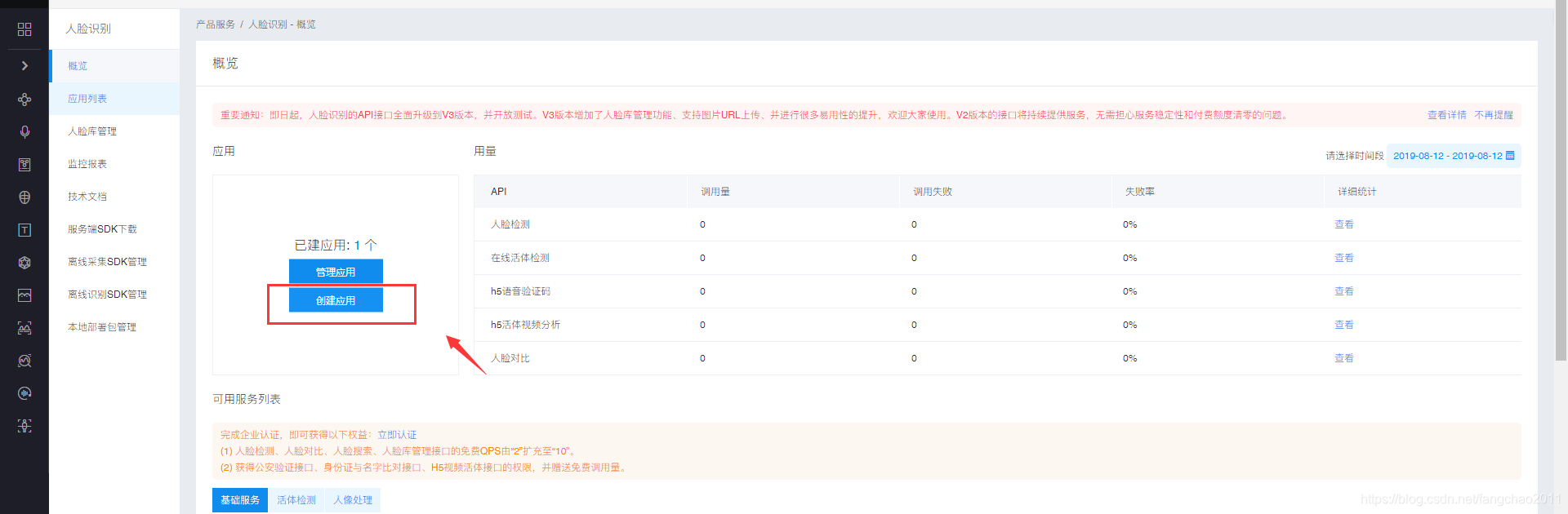Click 产品服务 in the breadcrumb

point(216,24)
